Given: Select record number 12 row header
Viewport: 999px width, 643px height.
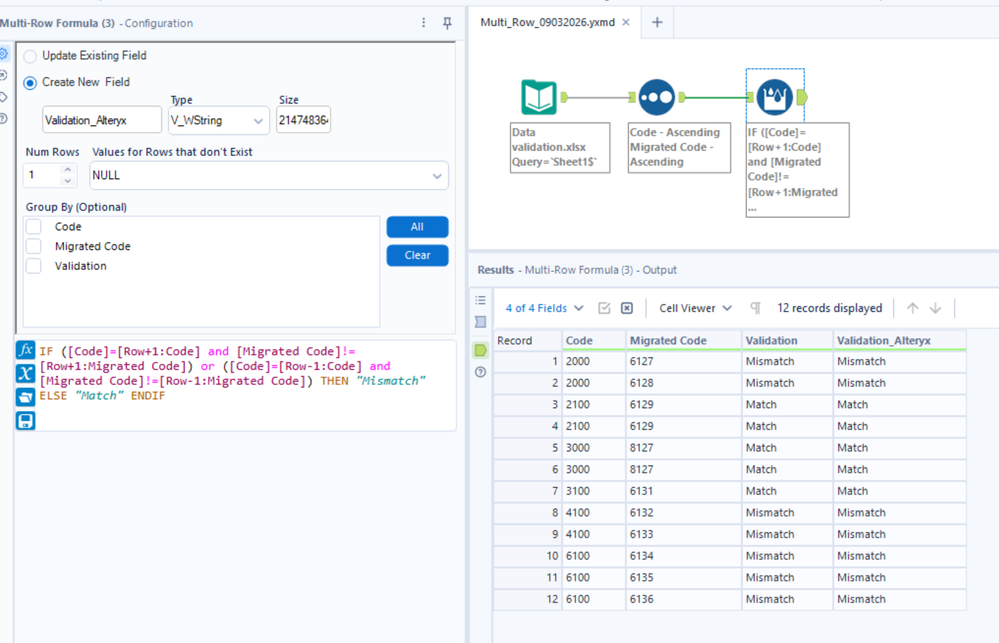Looking at the screenshot, I should point(528,600).
